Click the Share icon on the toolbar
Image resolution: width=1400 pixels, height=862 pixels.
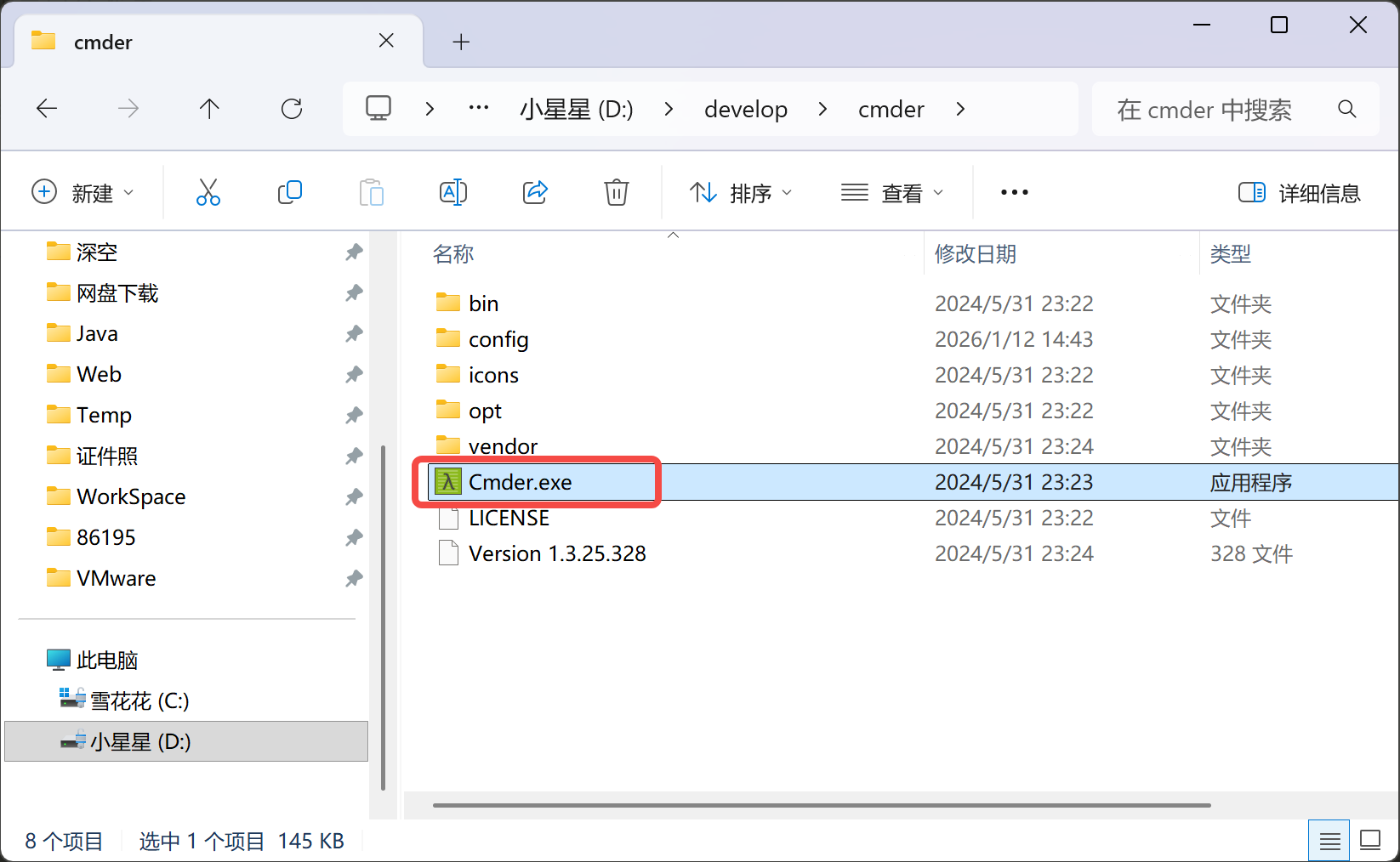[535, 192]
